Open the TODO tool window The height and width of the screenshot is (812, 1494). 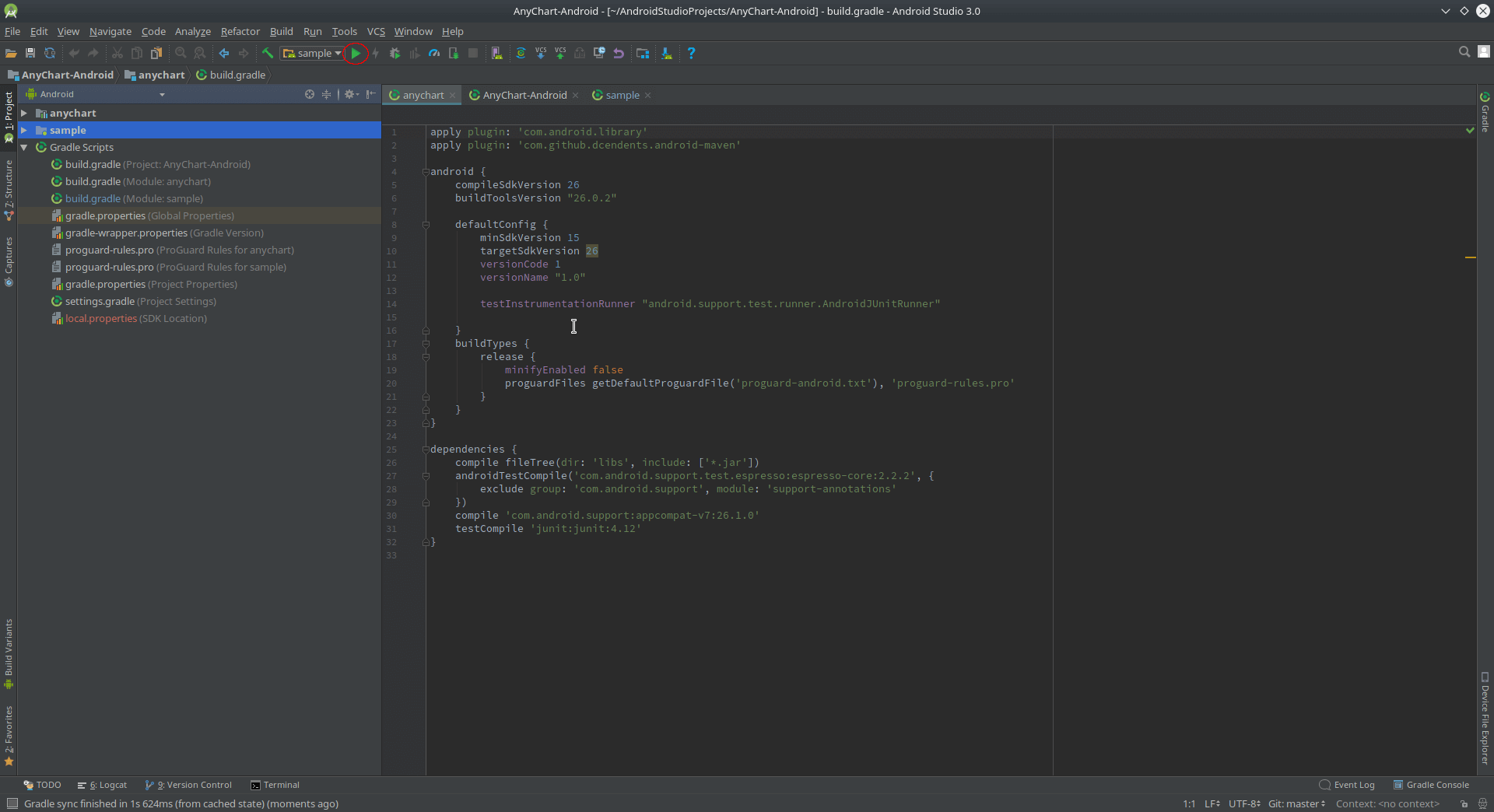[42, 785]
